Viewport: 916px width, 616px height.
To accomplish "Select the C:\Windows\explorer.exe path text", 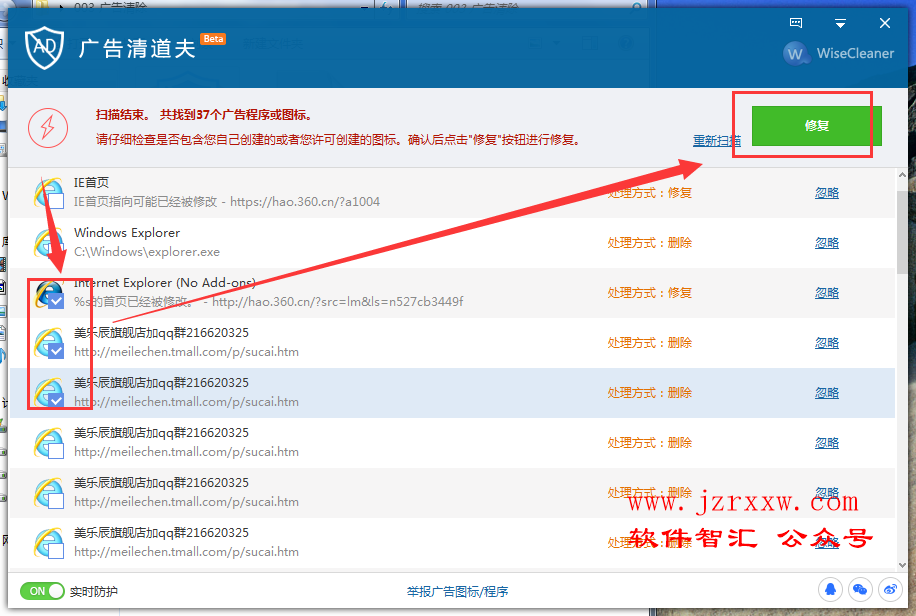I will (147, 252).
